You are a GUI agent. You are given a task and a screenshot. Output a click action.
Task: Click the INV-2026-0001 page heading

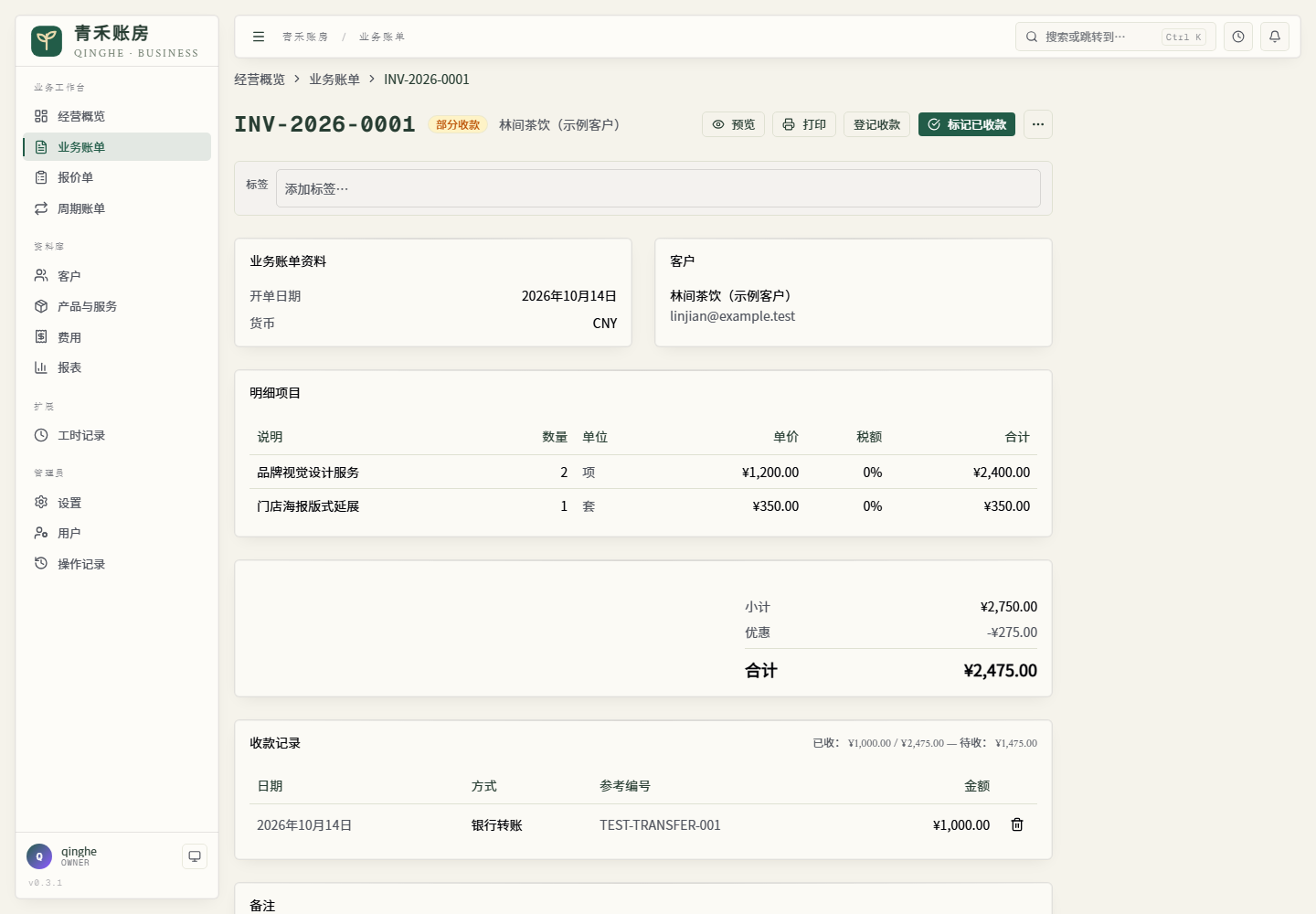coord(324,124)
